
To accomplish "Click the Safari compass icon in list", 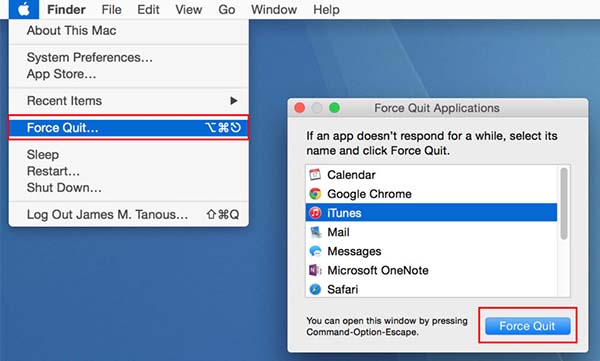I will 315,289.
